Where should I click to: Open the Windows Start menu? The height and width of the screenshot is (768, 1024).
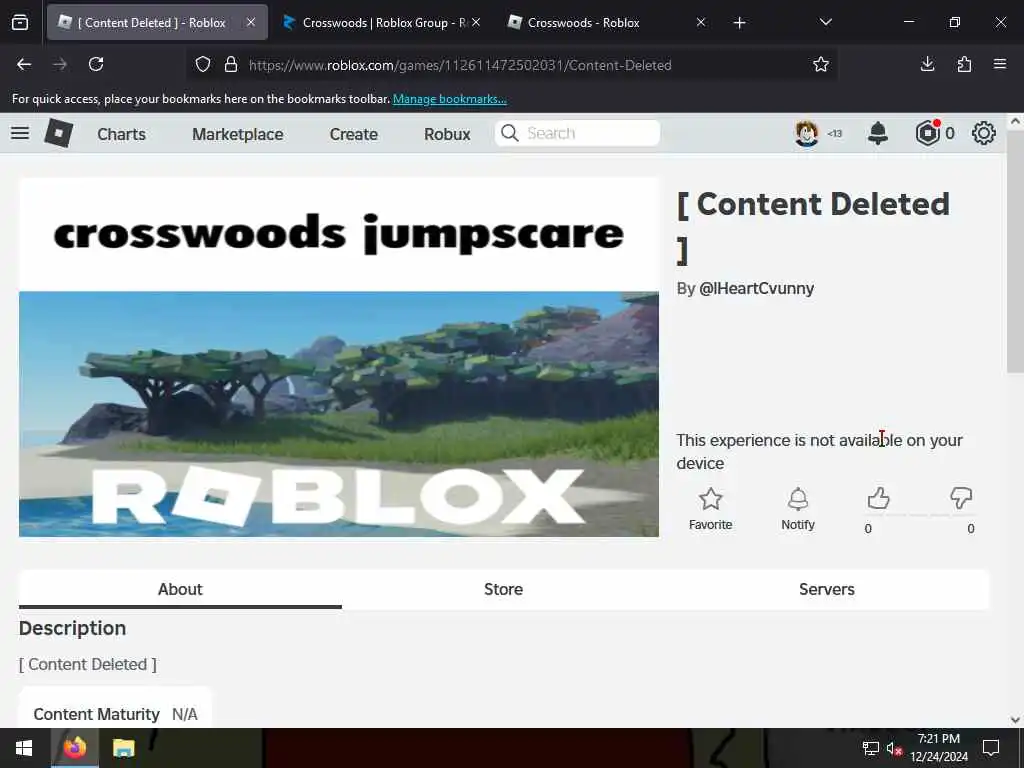pyautogui.click(x=24, y=748)
